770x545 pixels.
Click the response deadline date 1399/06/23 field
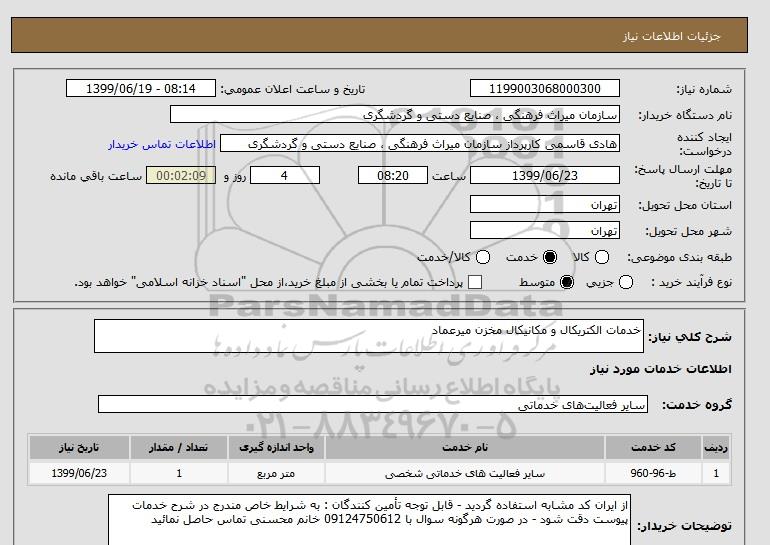click(545, 175)
